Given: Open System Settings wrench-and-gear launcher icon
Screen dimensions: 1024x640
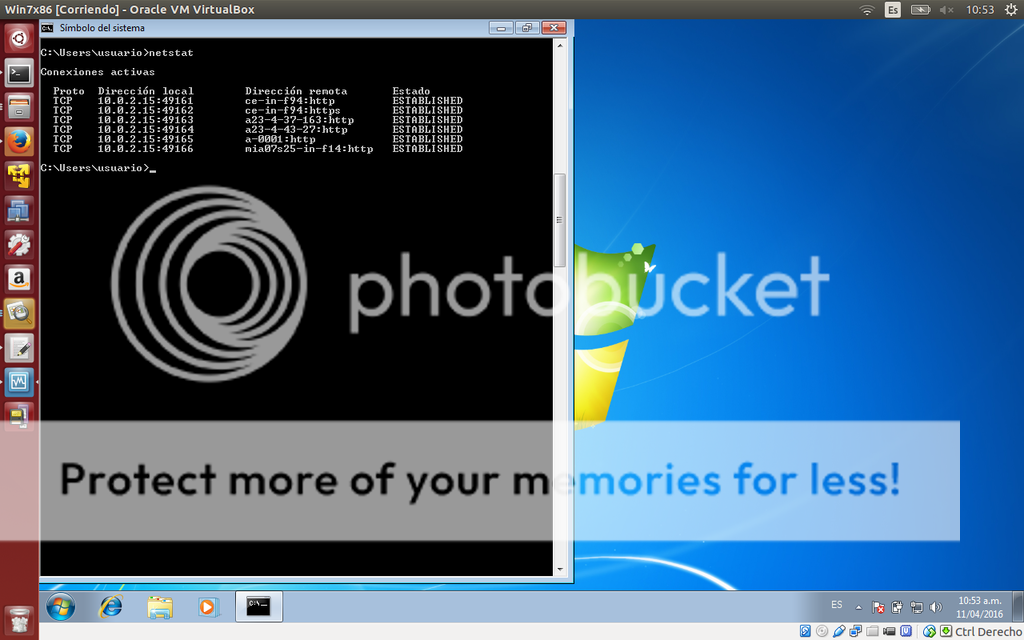Looking at the screenshot, I should click(19, 245).
